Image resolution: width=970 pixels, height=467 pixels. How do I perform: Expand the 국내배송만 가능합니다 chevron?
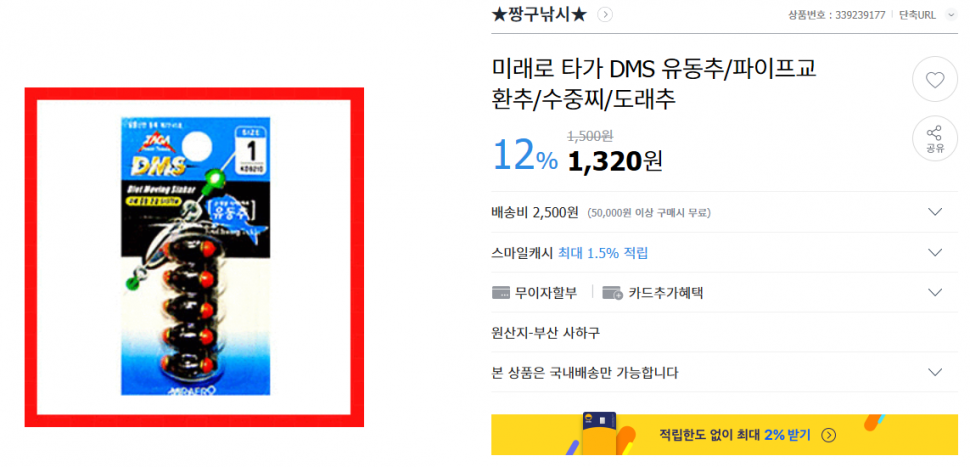pyautogui.click(x=935, y=372)
